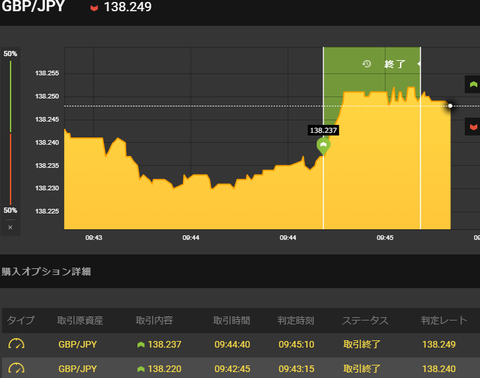
Task: Click the 判定レート column header
Action: pyautogui.click(x=444, y=320)
